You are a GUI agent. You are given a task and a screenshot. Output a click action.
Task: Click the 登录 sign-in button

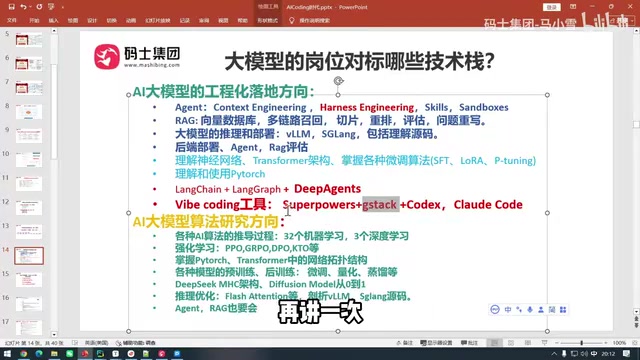point(551,7)
